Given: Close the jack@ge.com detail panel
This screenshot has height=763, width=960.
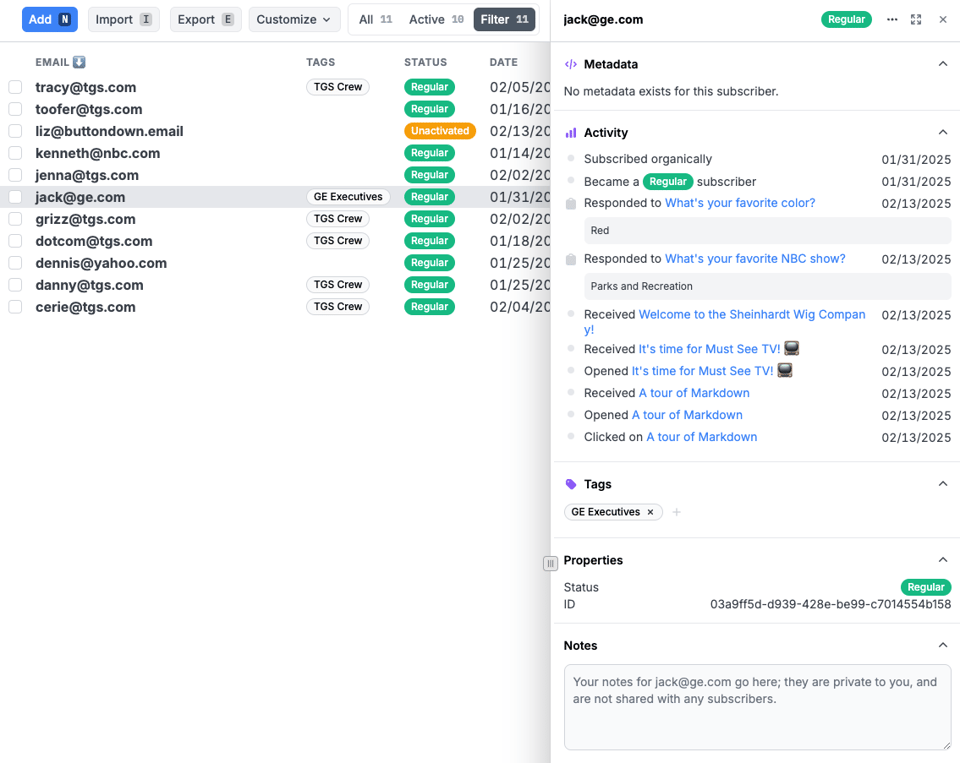Looking at the screenshot, I should tap(943, 20).
